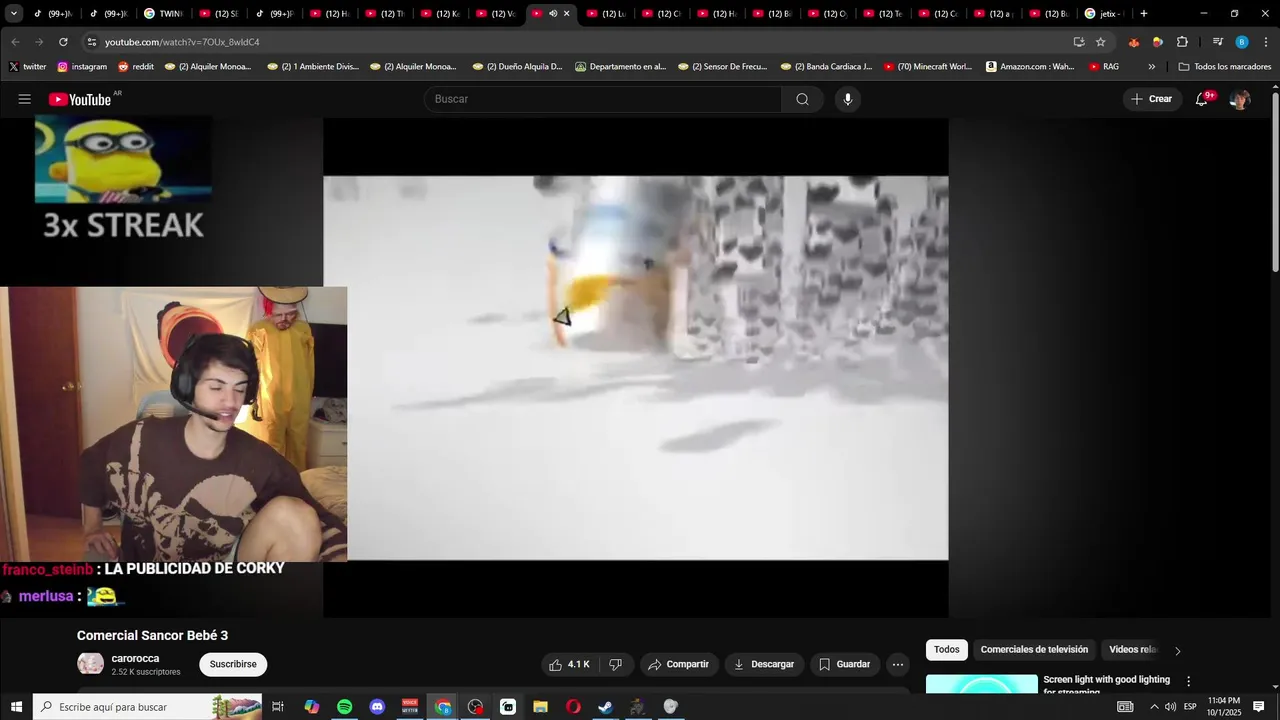Start voice search with the microphone

tap(848, 99)
